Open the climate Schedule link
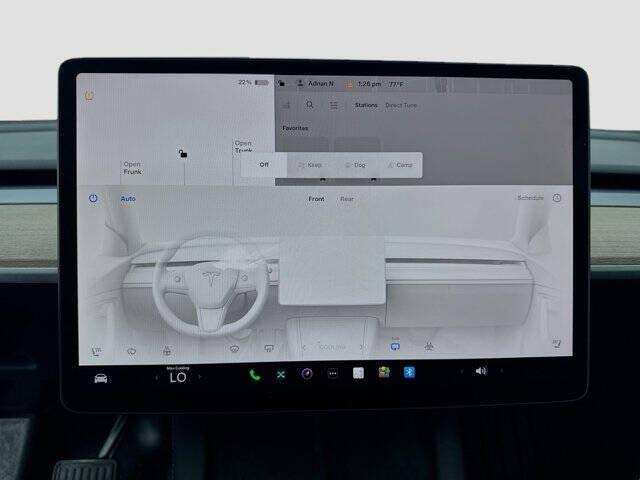This screenshot has width=640, height=480. tap(530, 198)
